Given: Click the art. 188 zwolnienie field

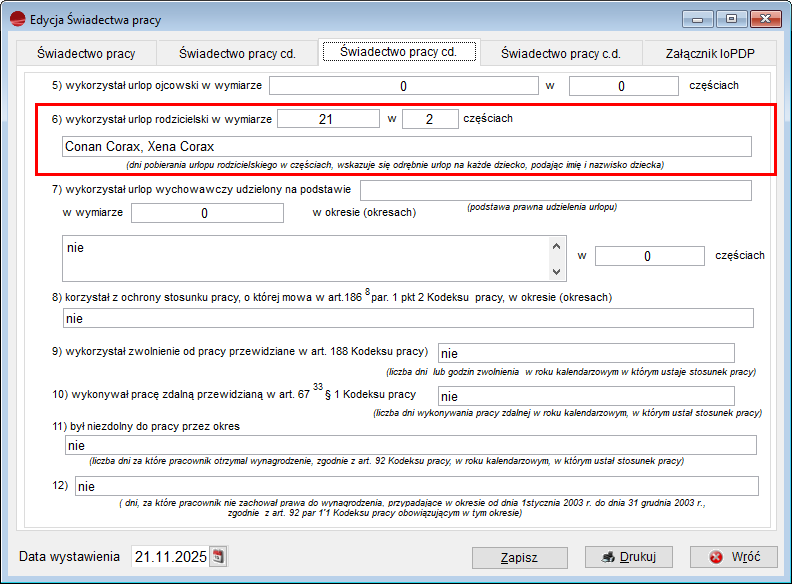Looking at the screenshot, I should point(586,353).
